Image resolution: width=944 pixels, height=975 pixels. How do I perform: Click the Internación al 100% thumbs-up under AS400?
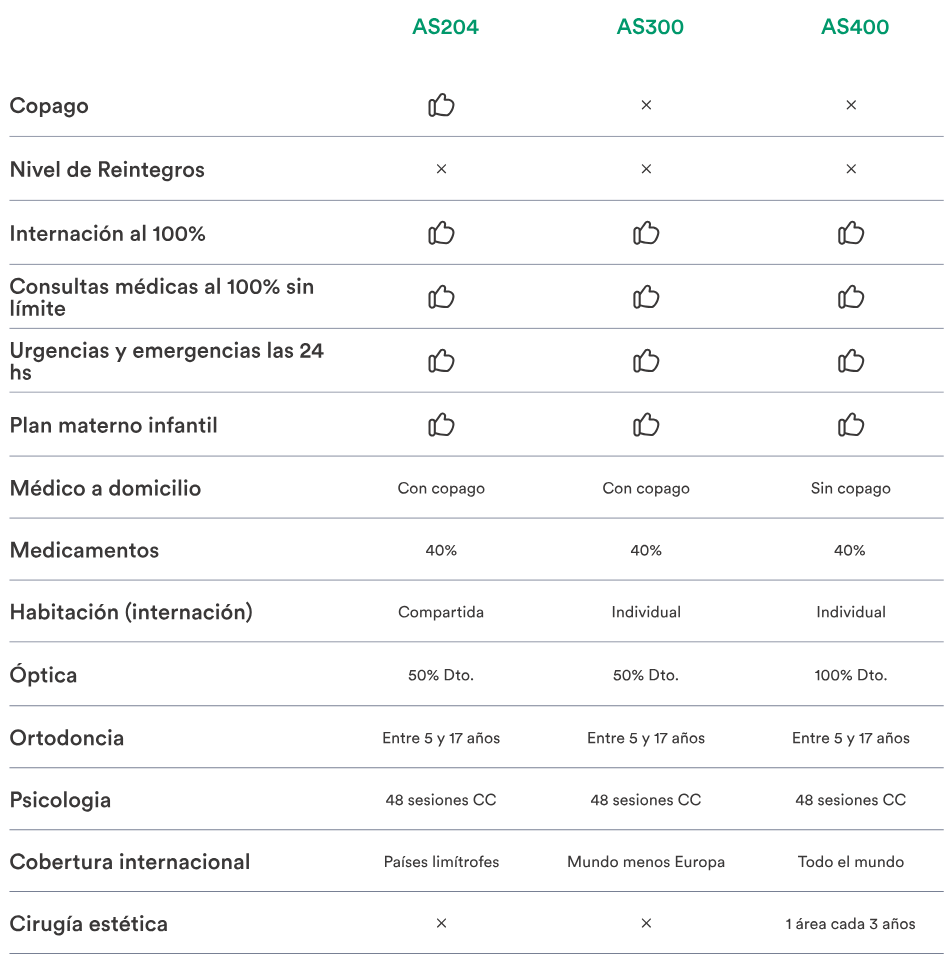(x=851, y=233)
